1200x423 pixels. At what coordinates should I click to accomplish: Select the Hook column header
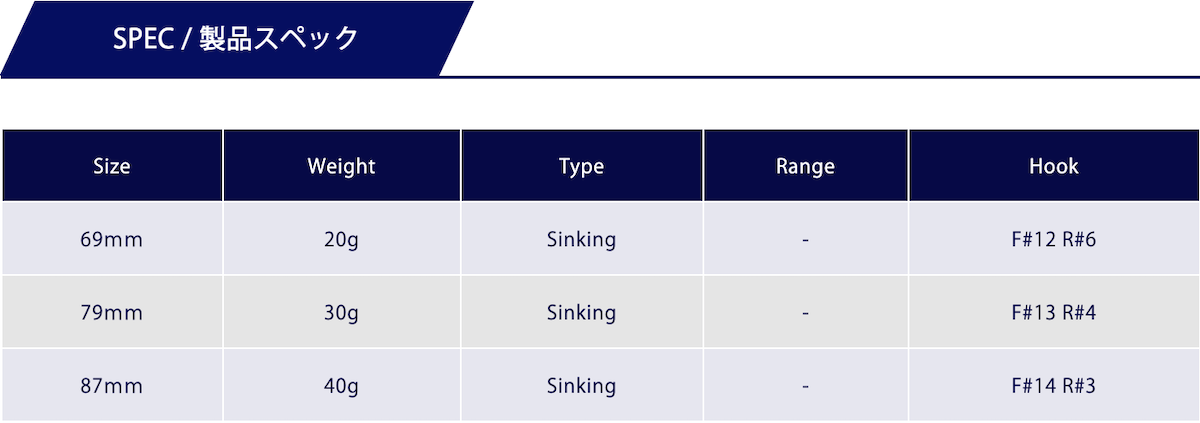pyautogui.click(x=1054, y=166)
